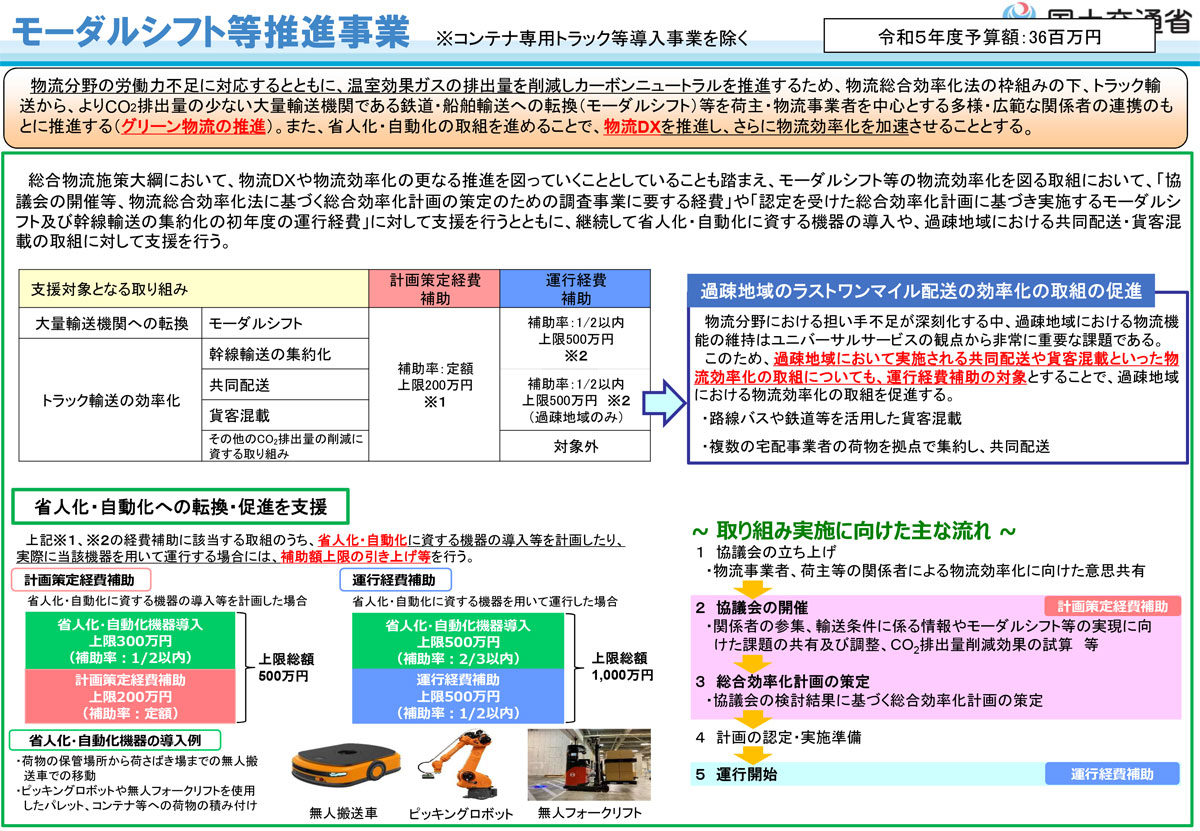Click the ピッキングロボット caption
This screenshot has width=1200, height=831.
(x=461, y=812)
